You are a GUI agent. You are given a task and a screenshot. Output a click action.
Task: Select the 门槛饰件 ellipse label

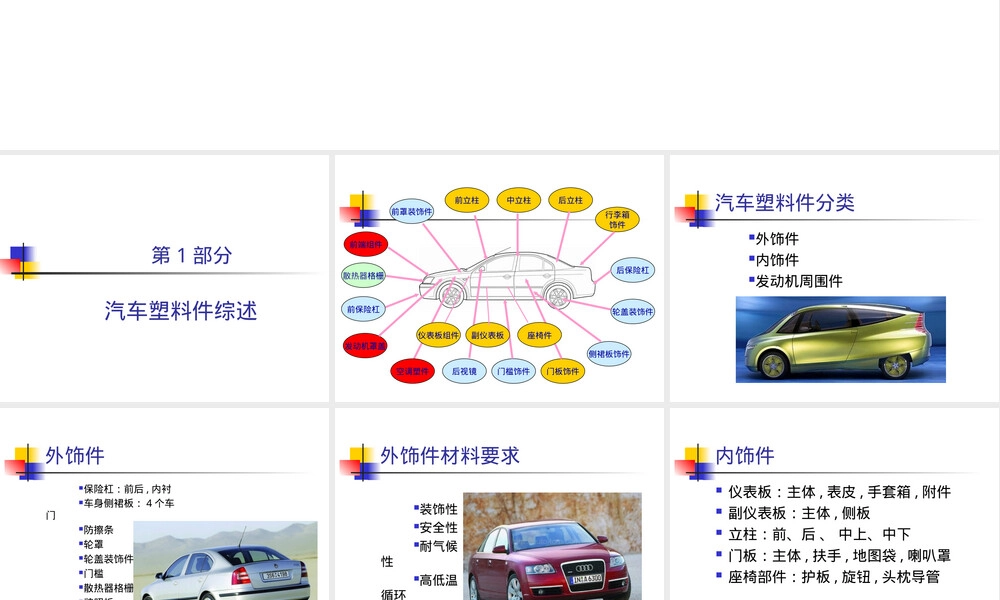513,371
